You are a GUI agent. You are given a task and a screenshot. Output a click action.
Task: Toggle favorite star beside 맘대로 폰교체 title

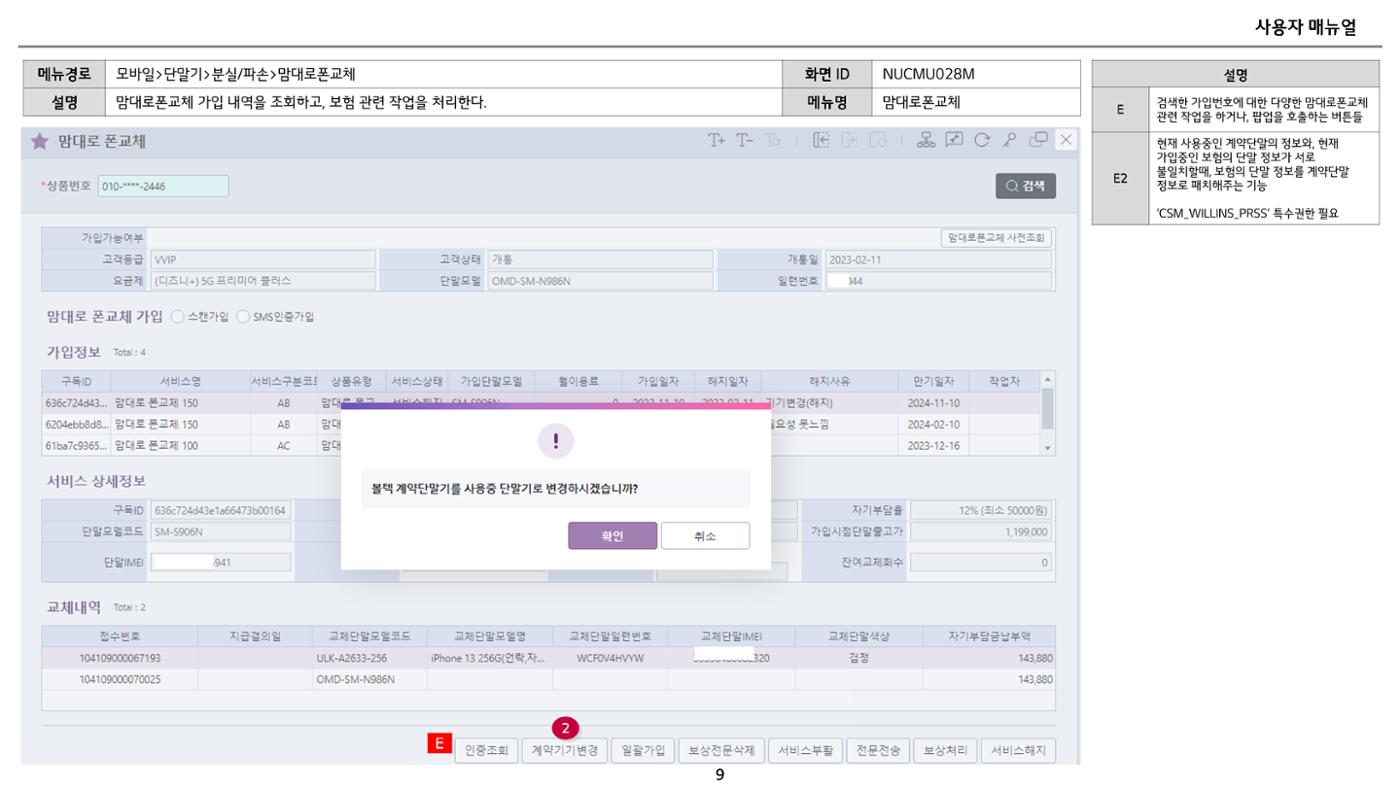click(x=39, y=142)
